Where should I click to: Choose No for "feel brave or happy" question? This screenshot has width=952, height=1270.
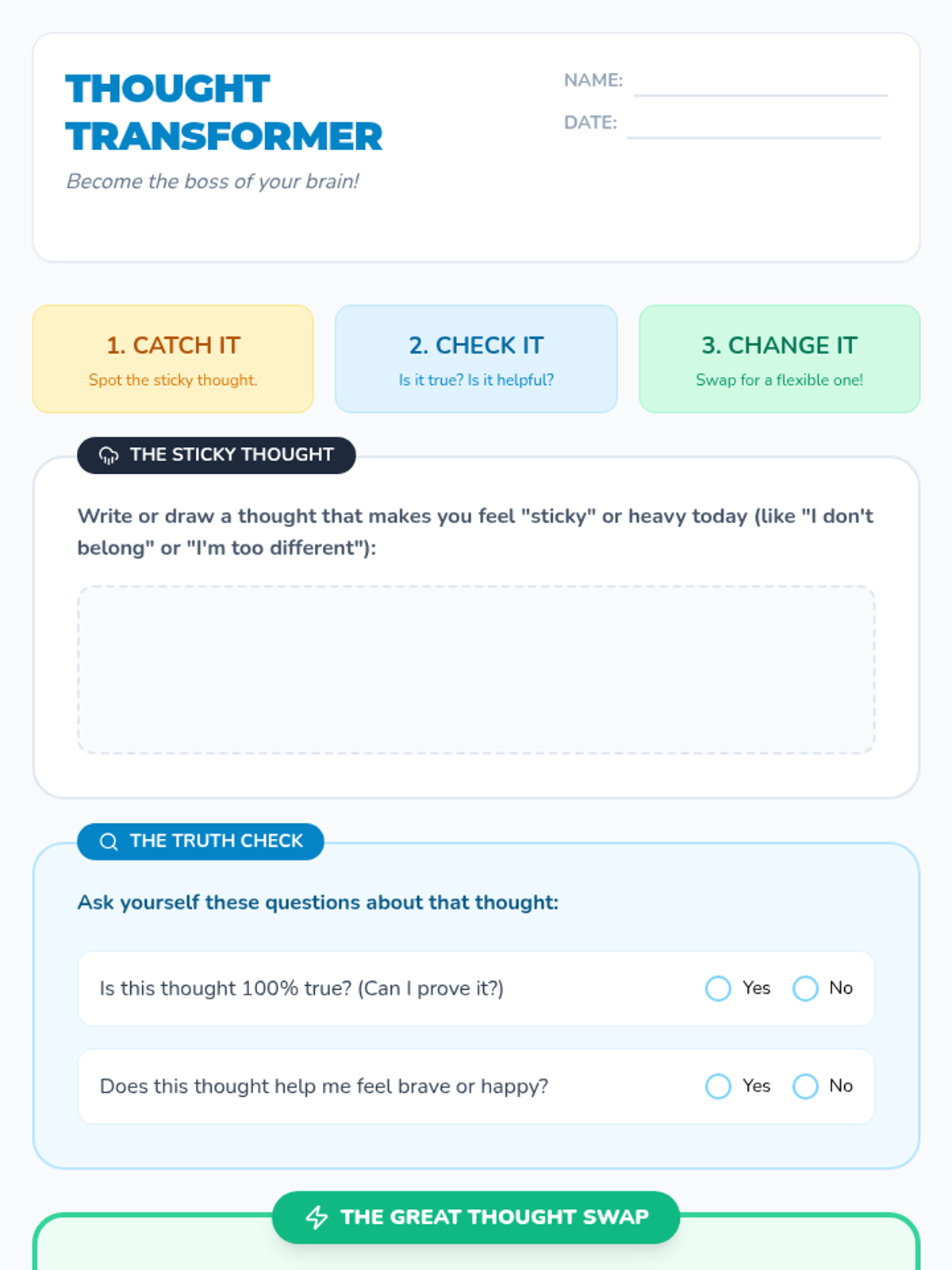(x=805, y=1086)
